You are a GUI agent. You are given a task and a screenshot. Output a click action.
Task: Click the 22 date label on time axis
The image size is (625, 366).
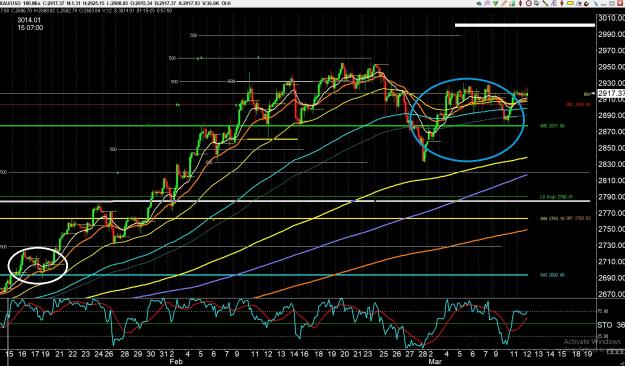click(x=73, y=354)
